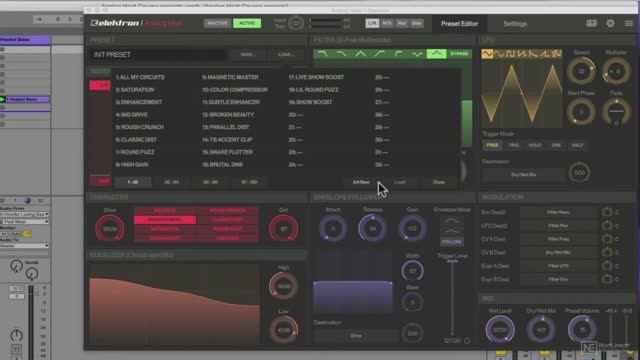Click the LOAD... preset button
The width and height of the screenshot is (640, 360).
point(285,54)
